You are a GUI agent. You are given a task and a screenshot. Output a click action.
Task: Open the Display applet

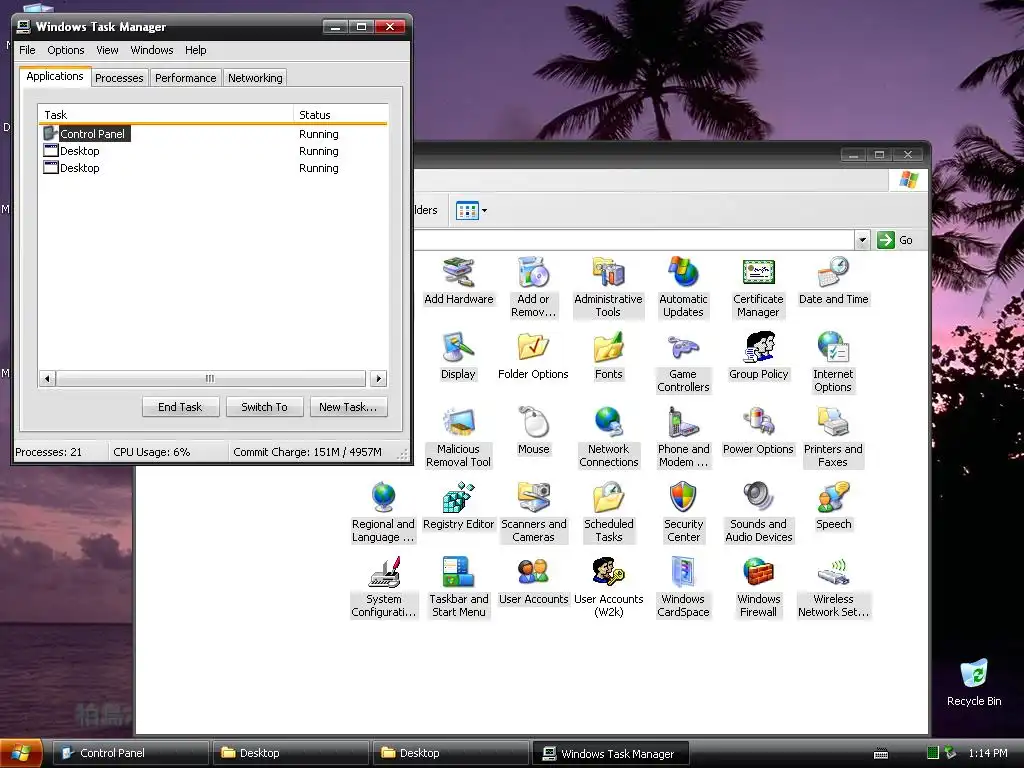(458, 357)
